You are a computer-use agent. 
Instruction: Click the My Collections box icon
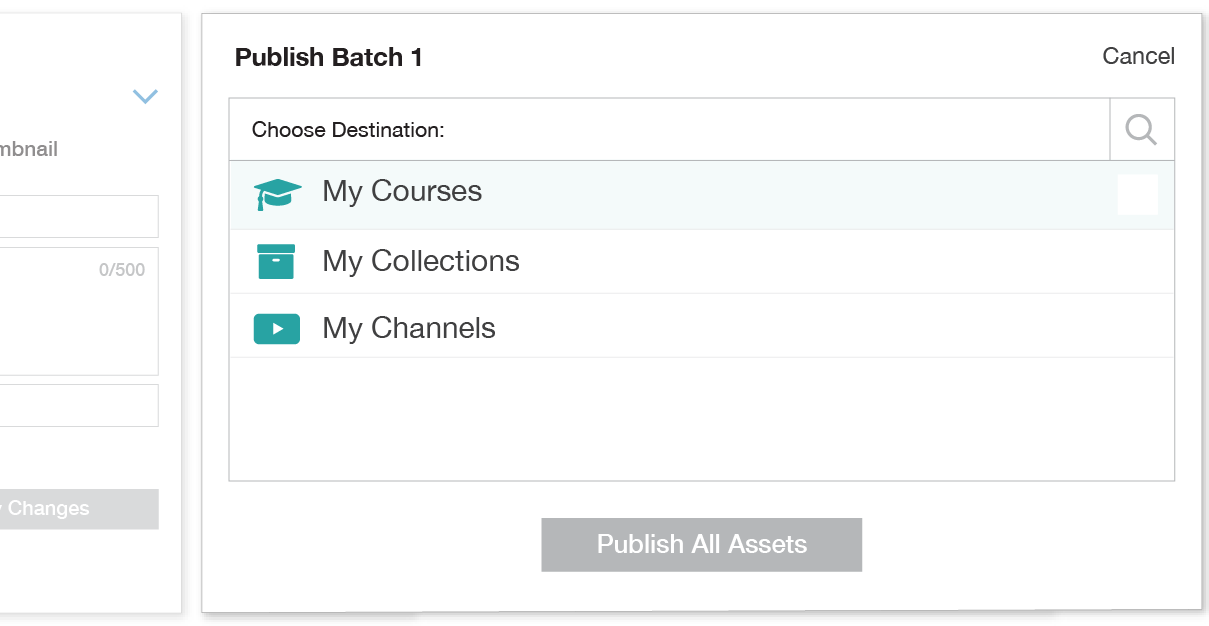pos(276,261)
